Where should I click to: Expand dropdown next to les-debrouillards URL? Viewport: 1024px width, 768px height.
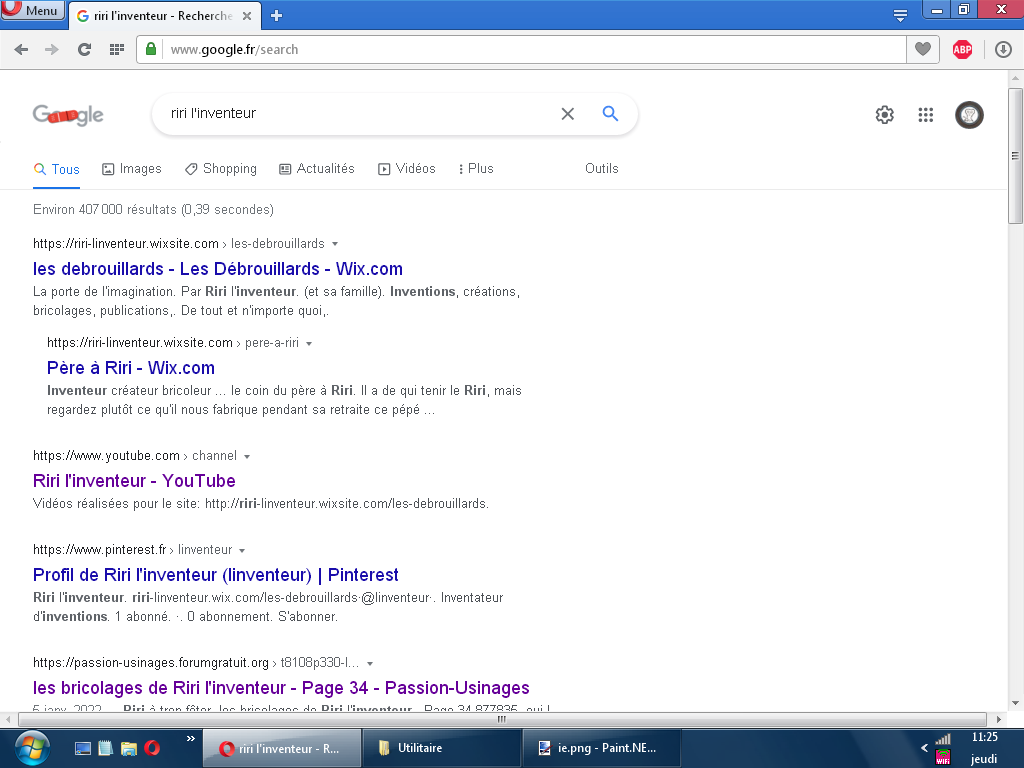point(335,244)
